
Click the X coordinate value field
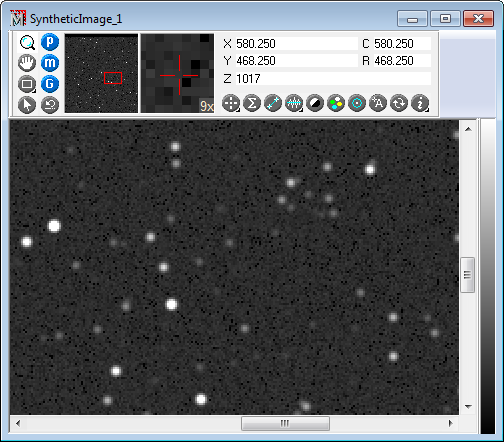pyautogui.click(x=296, y=44)
